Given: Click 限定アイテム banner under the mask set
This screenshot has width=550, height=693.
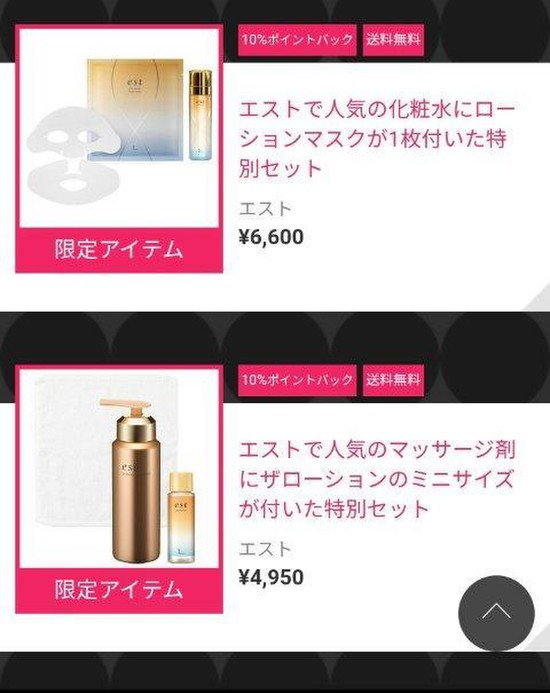Looking at the screenshot, I should [x=119, y=249].
